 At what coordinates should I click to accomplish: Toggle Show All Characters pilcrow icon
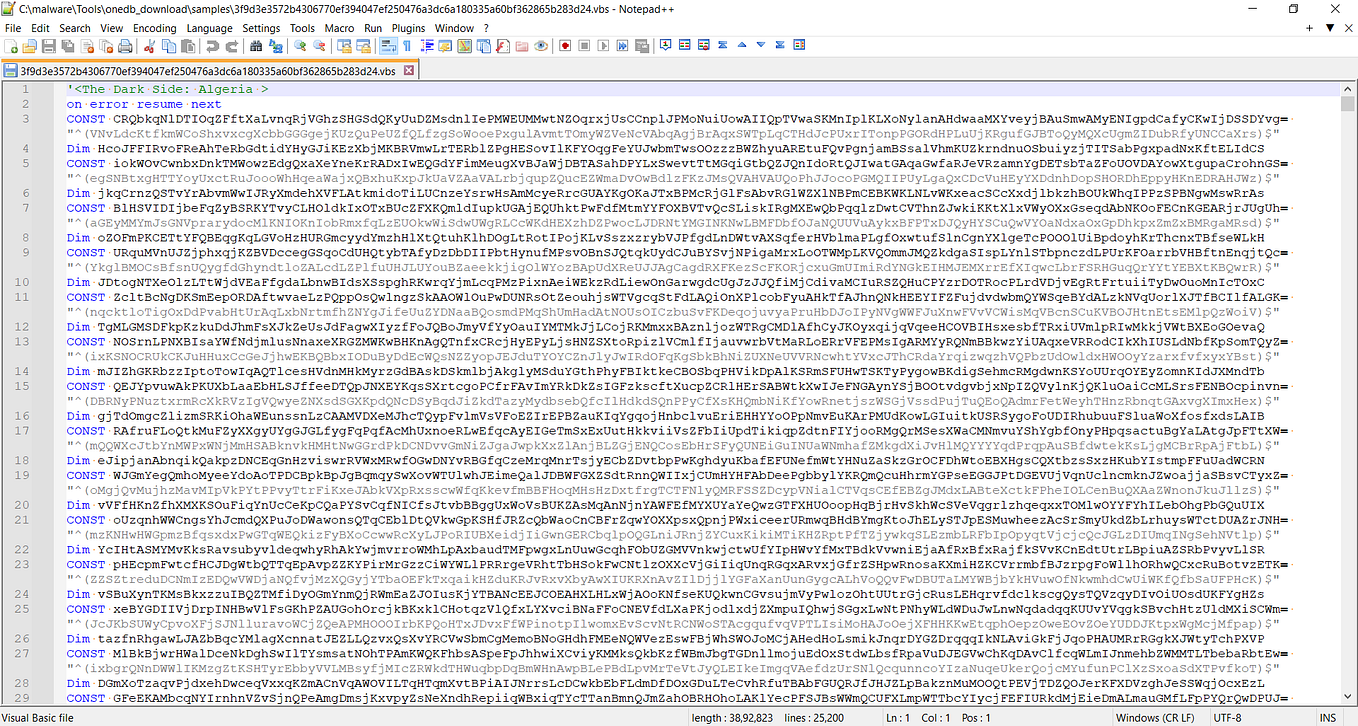[x=407, y=46]
